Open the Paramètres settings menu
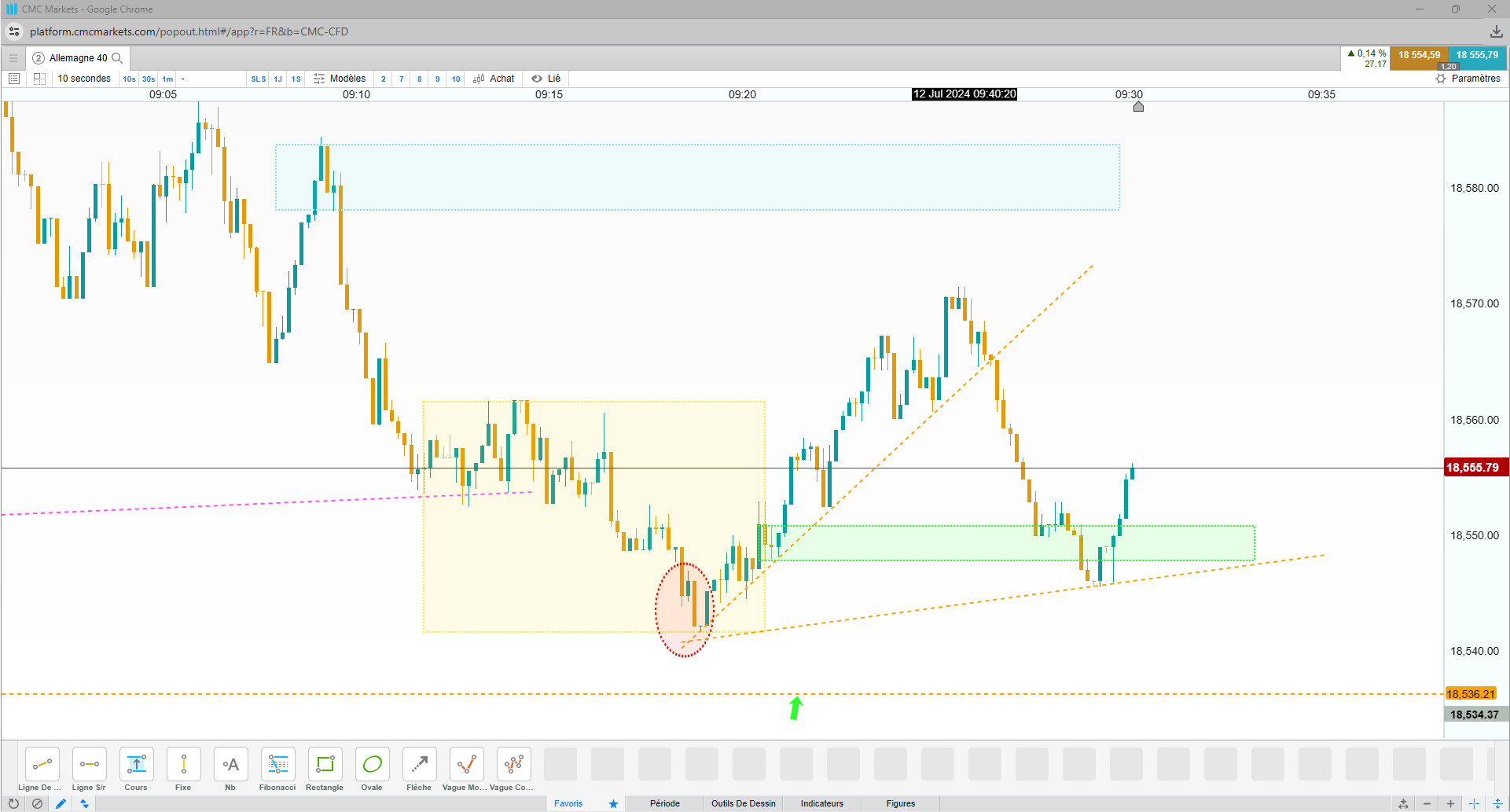This screenshot has width=1510, height=812. pos(1468,79)
